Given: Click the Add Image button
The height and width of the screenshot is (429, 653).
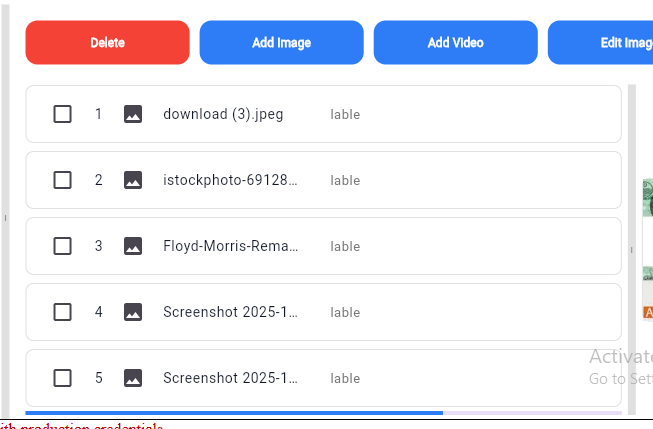Looking at the screenshot, I should pyautogui.click(x=281, y=43).
